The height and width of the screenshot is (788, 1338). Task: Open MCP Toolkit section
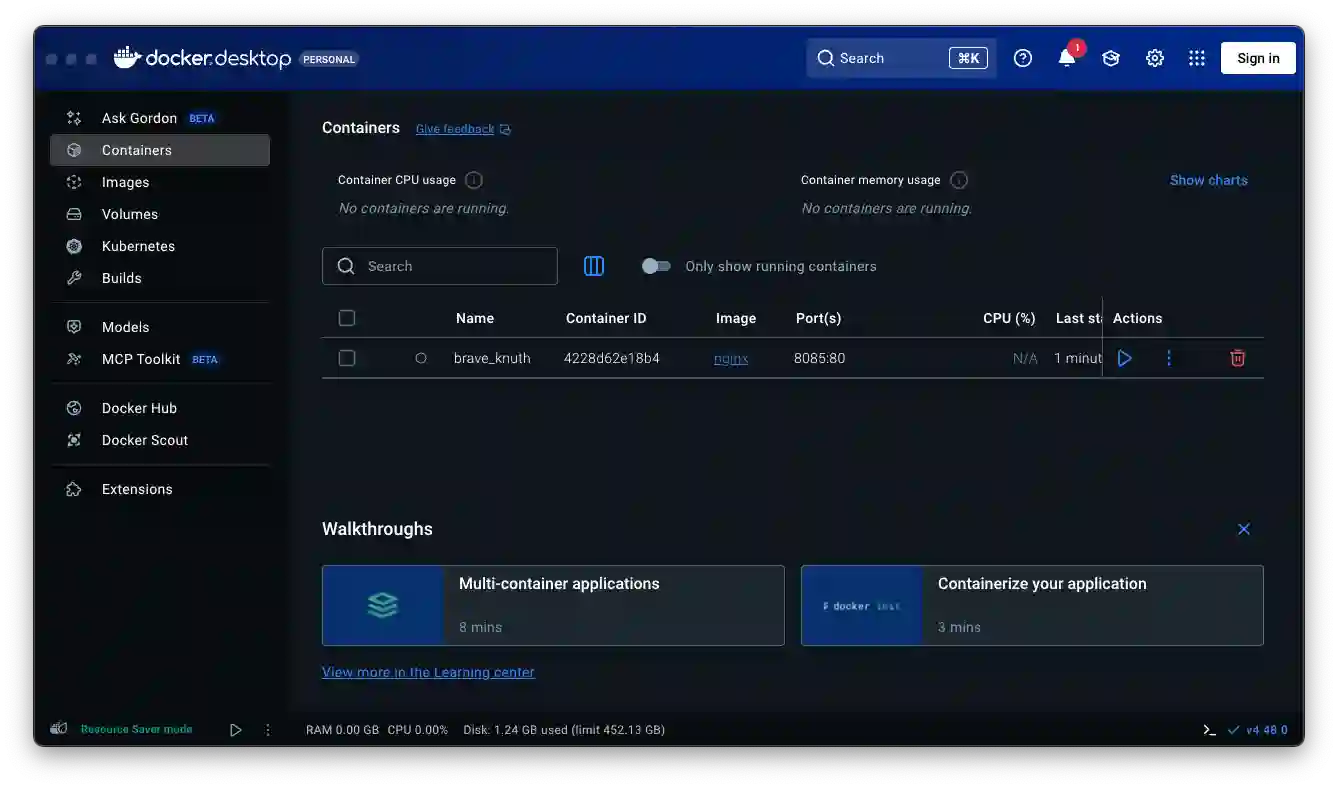143,359
